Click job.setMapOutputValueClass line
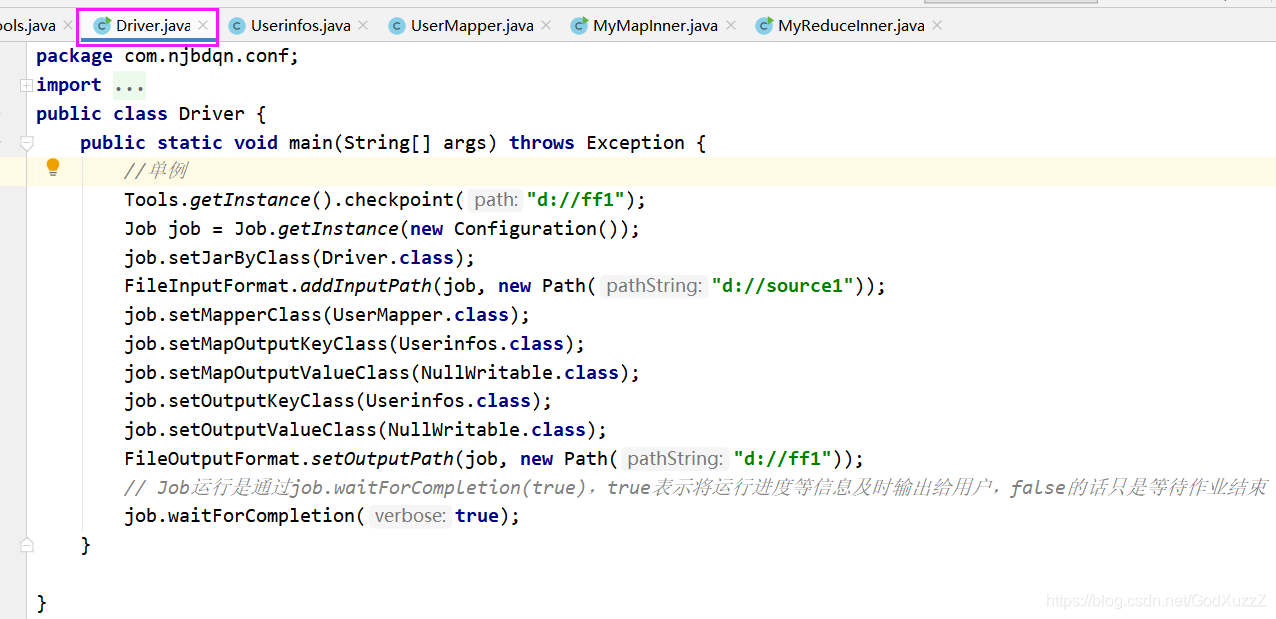 tap(382, 373)
